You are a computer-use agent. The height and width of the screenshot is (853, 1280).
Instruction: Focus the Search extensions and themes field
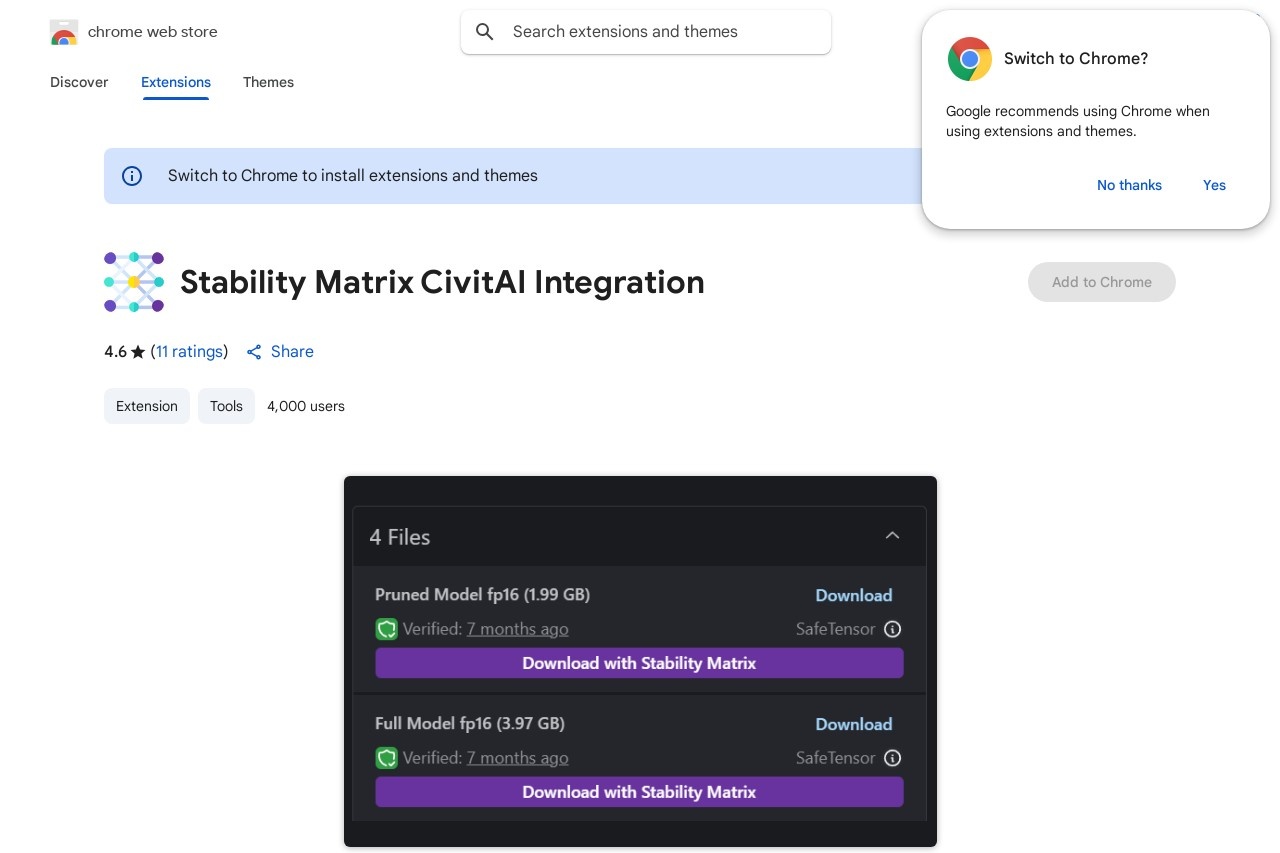(646, 32)
